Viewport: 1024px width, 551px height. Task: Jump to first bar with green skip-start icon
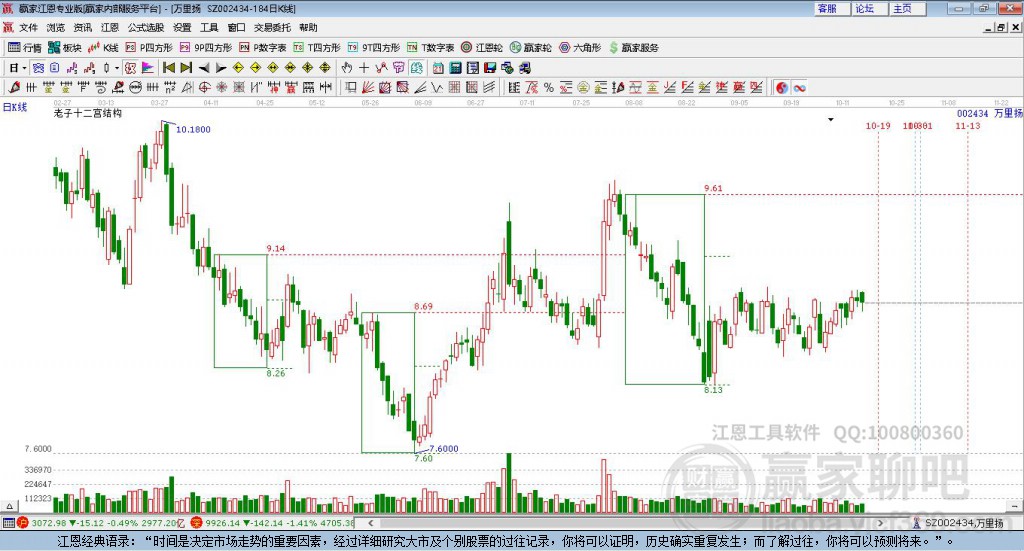coord(169,68)
